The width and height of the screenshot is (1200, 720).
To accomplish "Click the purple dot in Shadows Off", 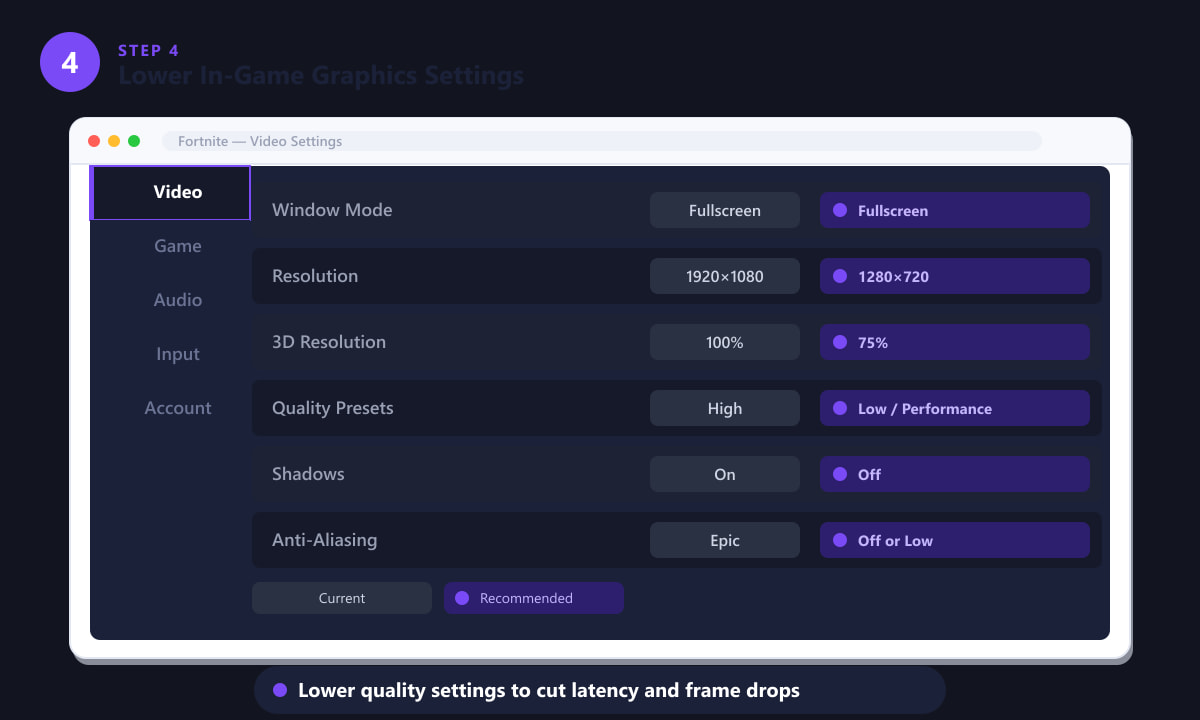I will coord(840,474).
